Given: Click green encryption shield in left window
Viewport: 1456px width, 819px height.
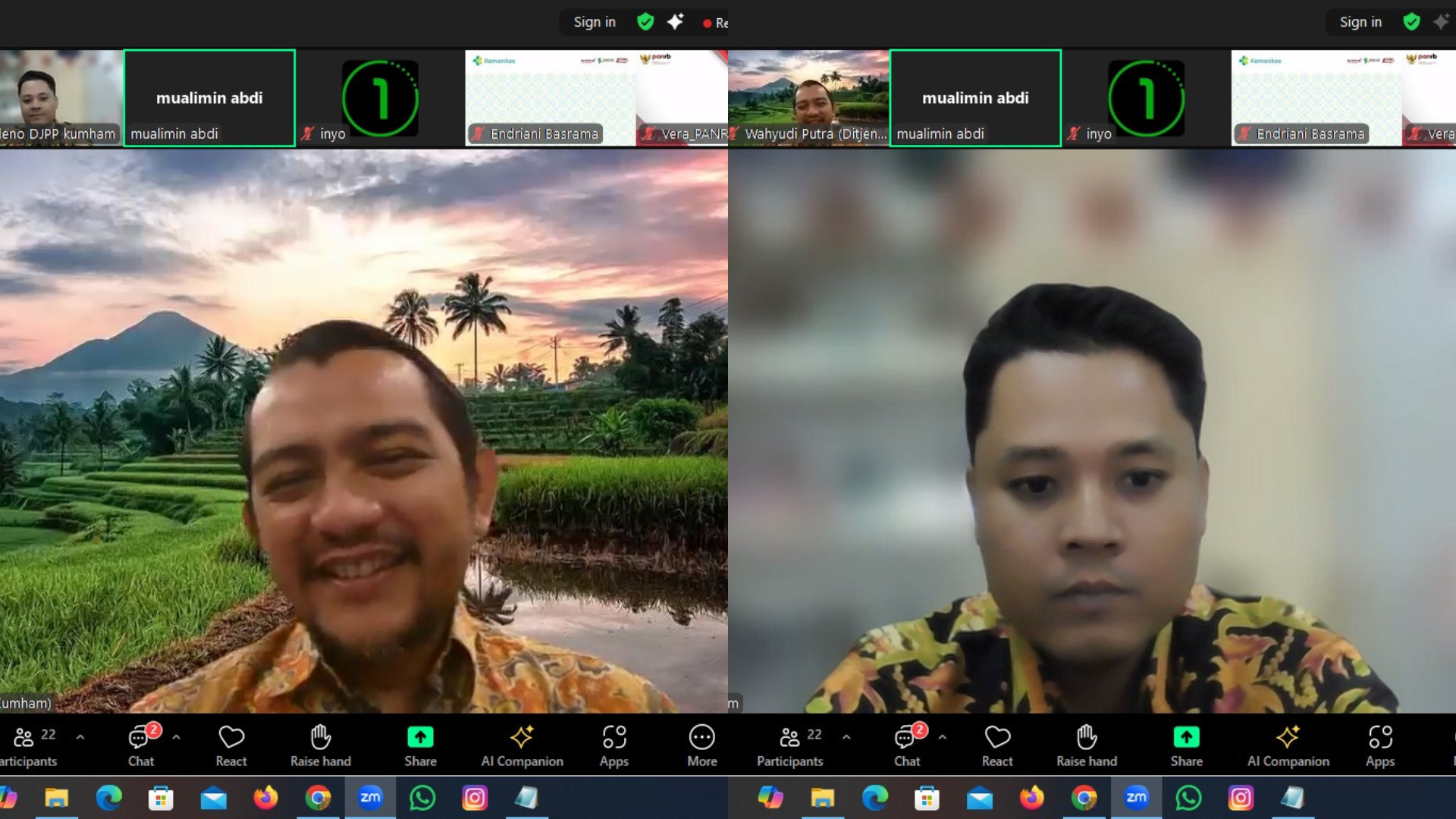Looking at the screenshot, I should click(x=645, y=22).
